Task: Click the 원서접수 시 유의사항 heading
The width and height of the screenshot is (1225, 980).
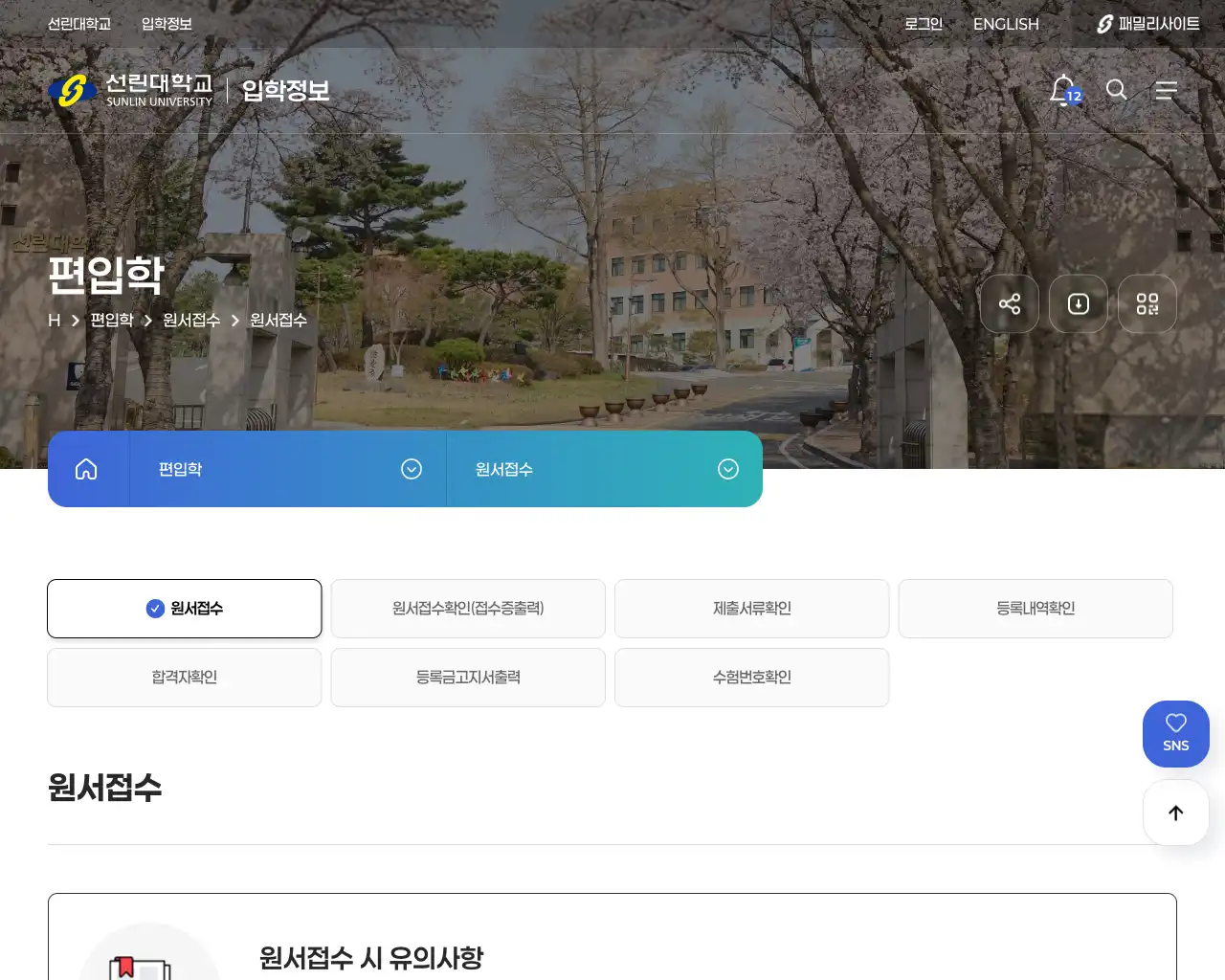Action: click(371, 958)
